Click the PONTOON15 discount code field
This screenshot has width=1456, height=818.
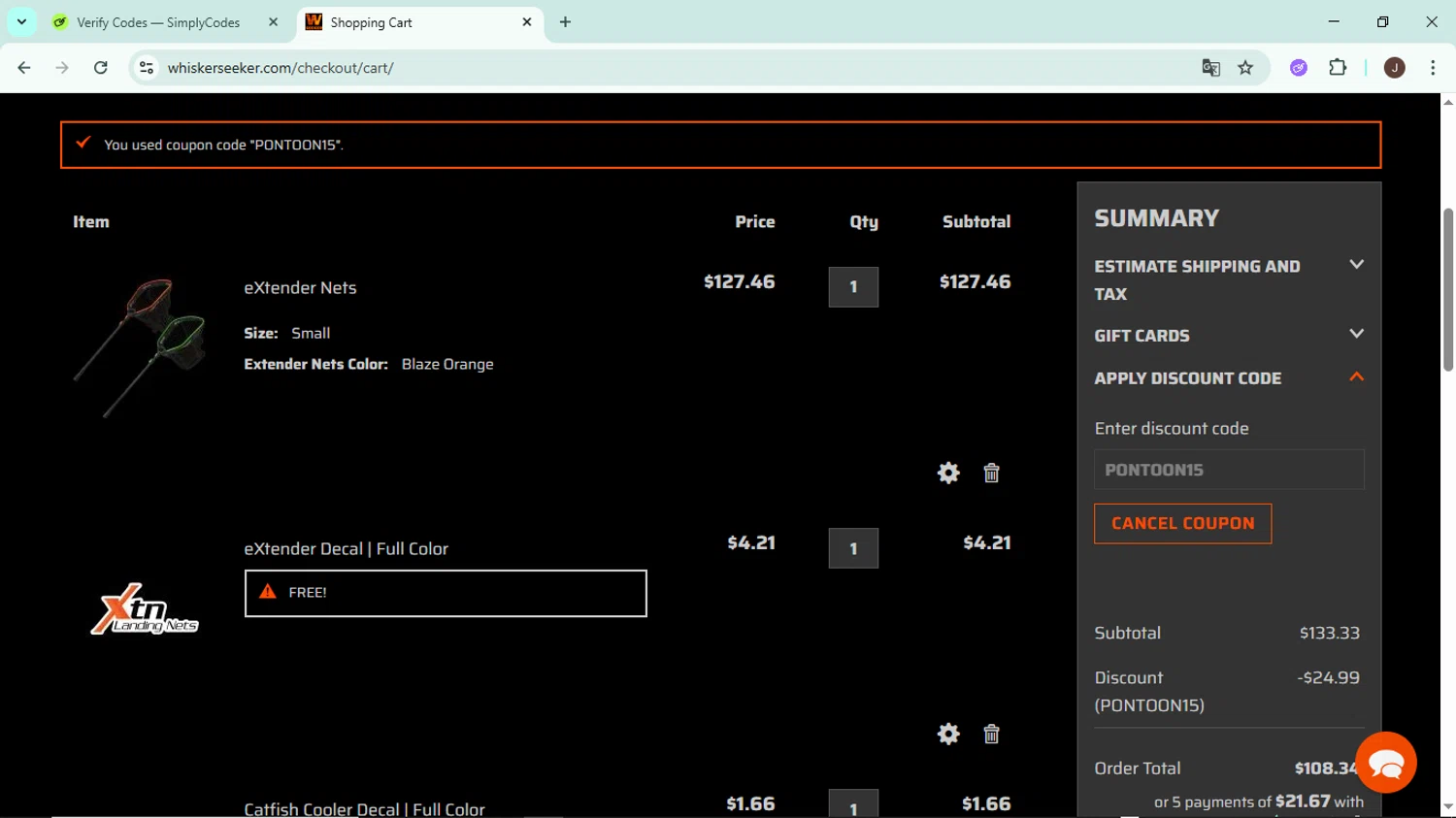tap(1229, 470)
